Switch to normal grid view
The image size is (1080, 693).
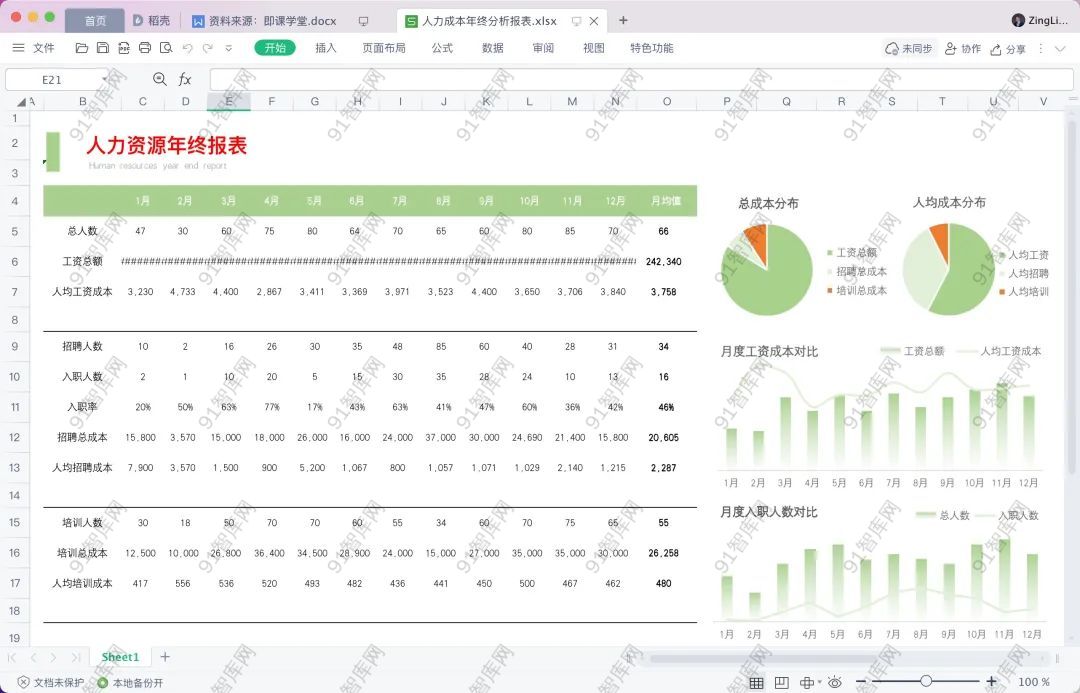click(x=757, y=682)
